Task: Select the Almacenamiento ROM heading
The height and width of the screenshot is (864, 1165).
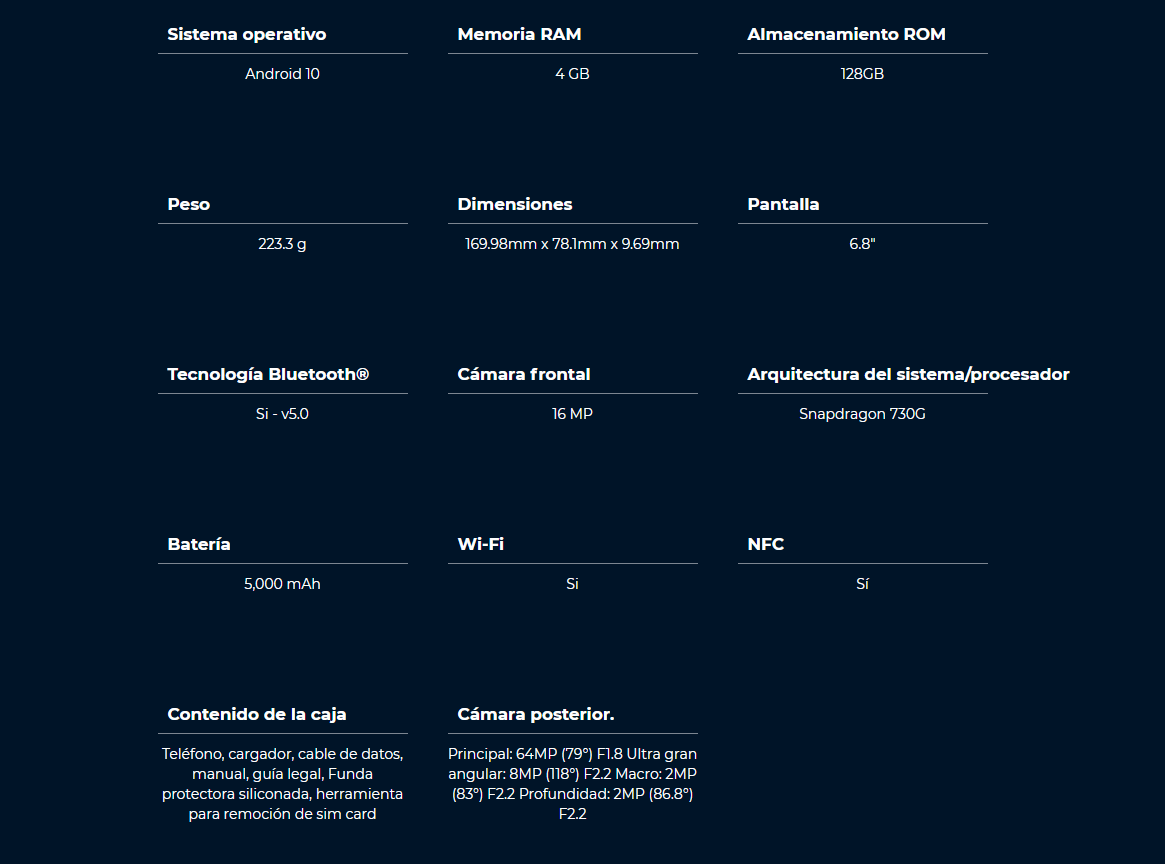Action: (x=846, y=34)
